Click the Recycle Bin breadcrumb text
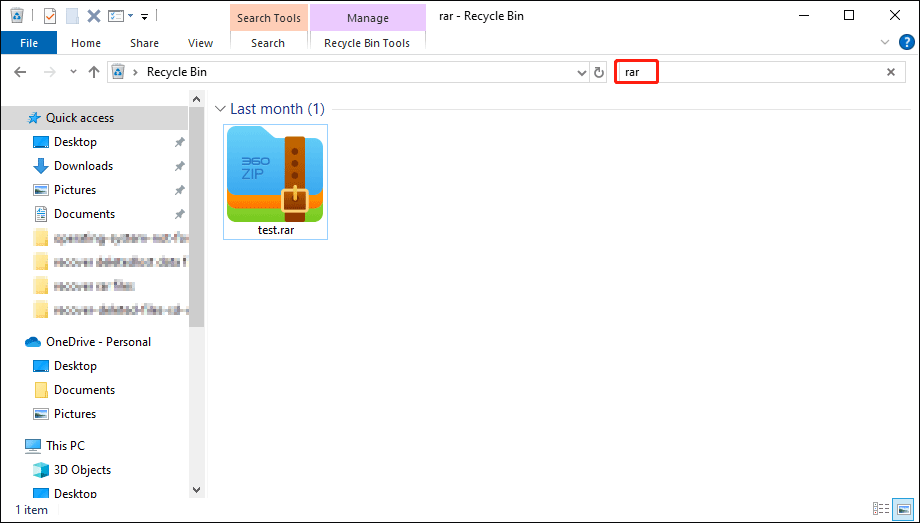Image resolution: width=920 pixels, height=523 pixels. click(177, 72)
